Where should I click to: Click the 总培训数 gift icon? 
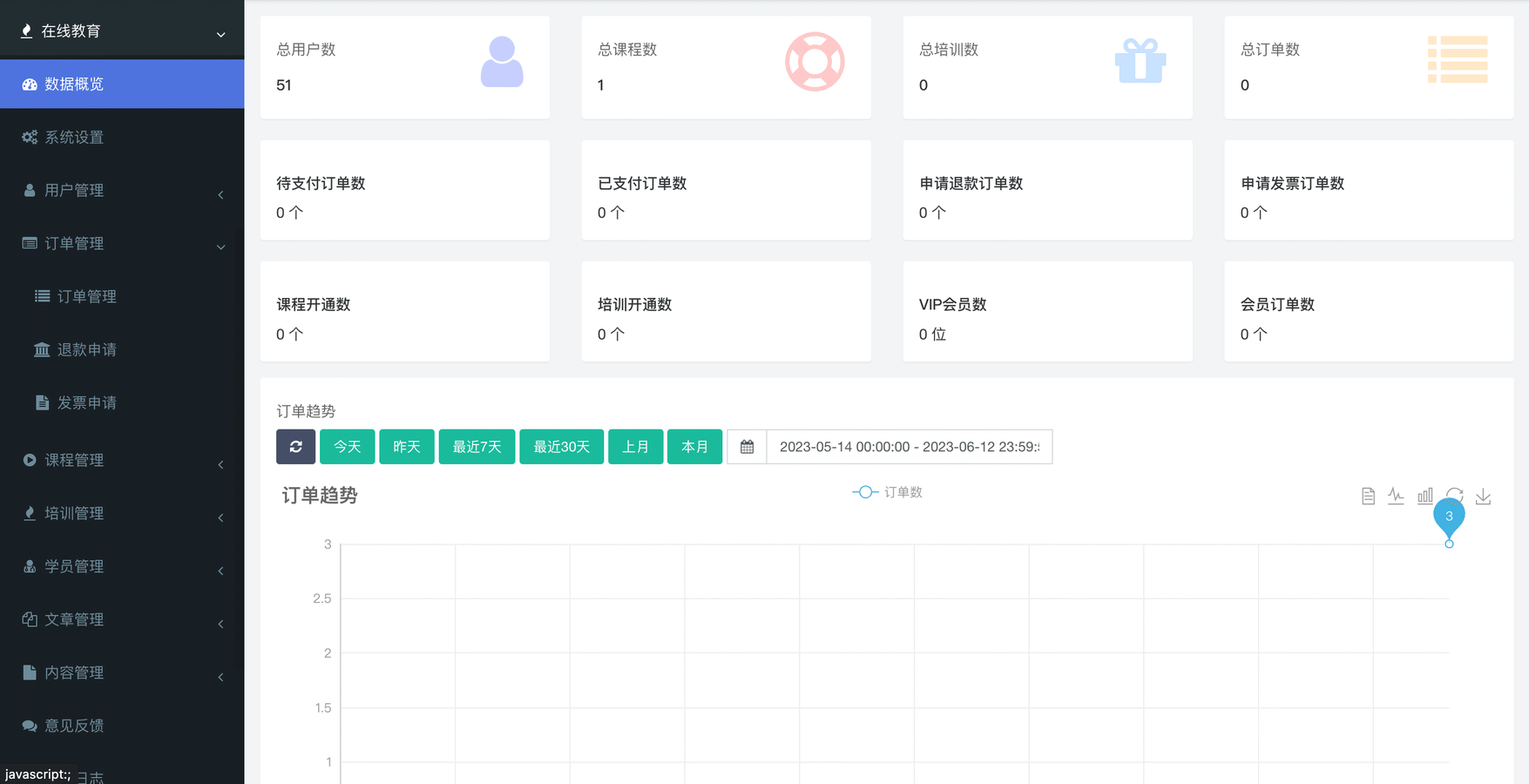(x=1140, y=62)
